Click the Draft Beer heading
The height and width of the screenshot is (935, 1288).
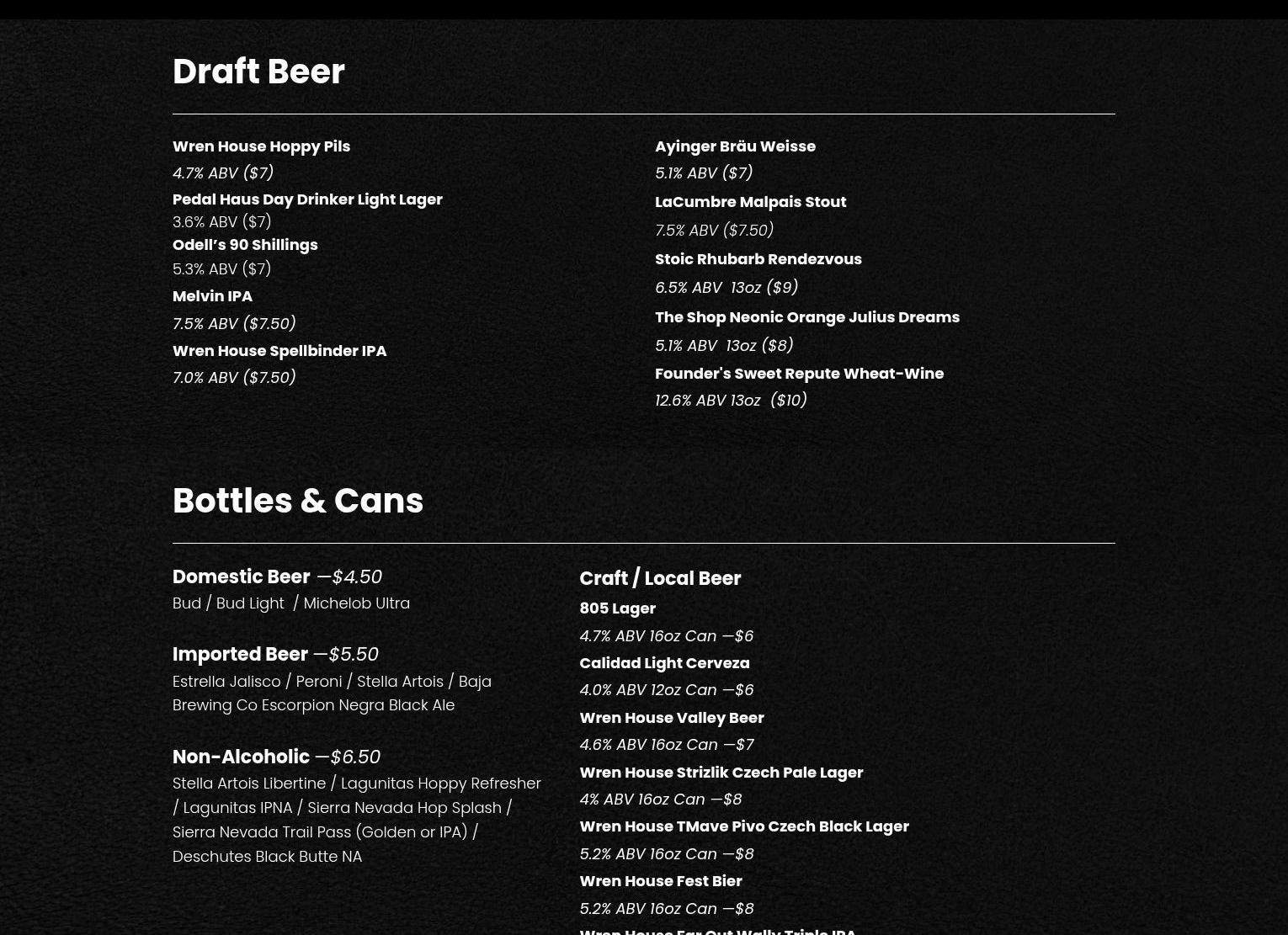click(x=258, y=72)
